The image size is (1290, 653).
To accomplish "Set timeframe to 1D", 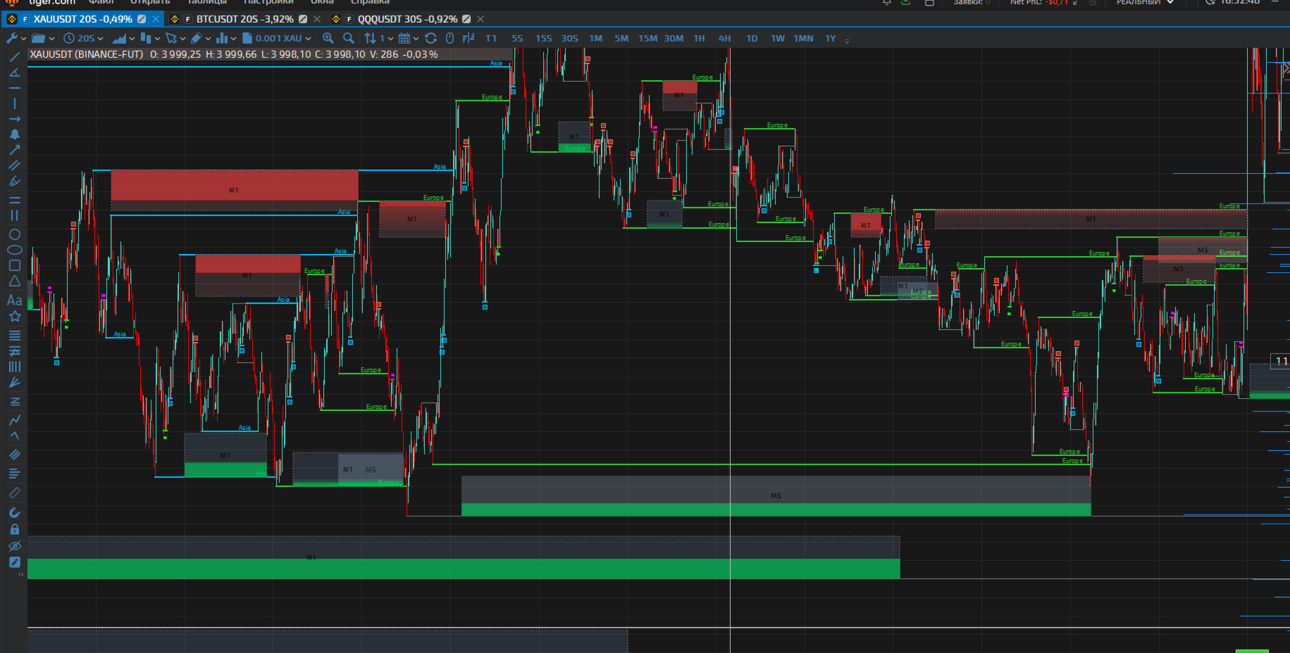I will tap(751, 38).
